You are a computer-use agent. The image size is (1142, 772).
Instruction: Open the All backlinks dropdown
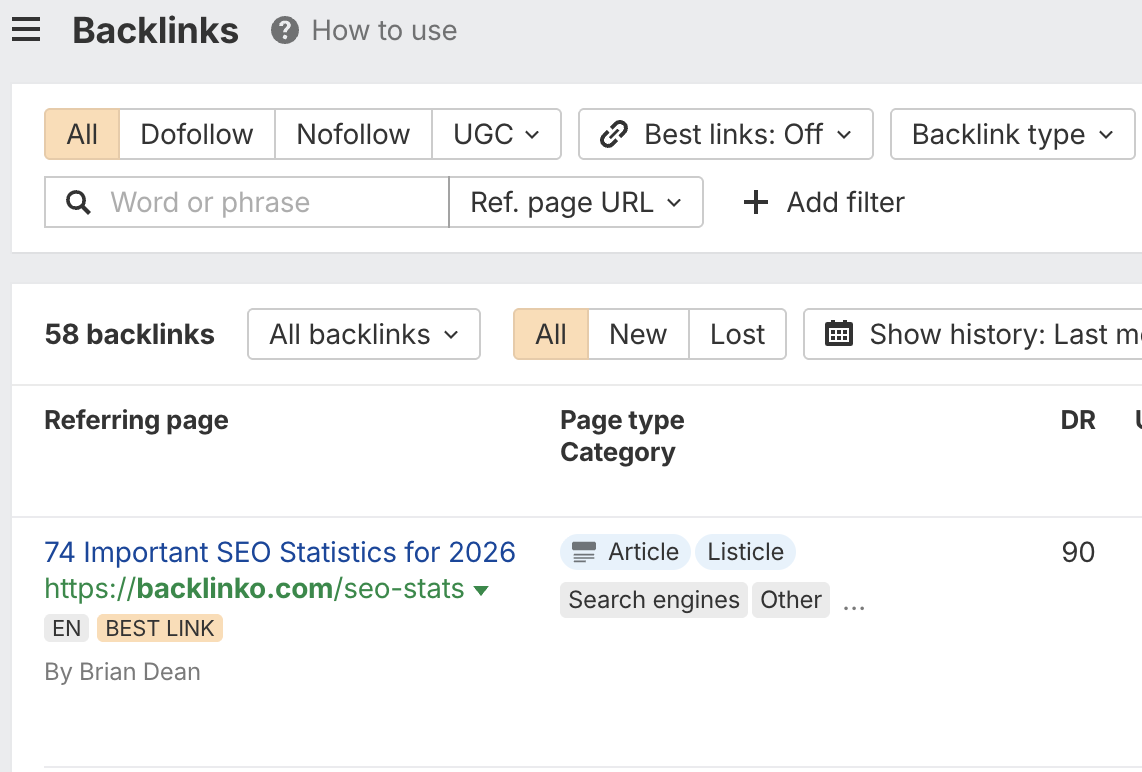(363, 334)
